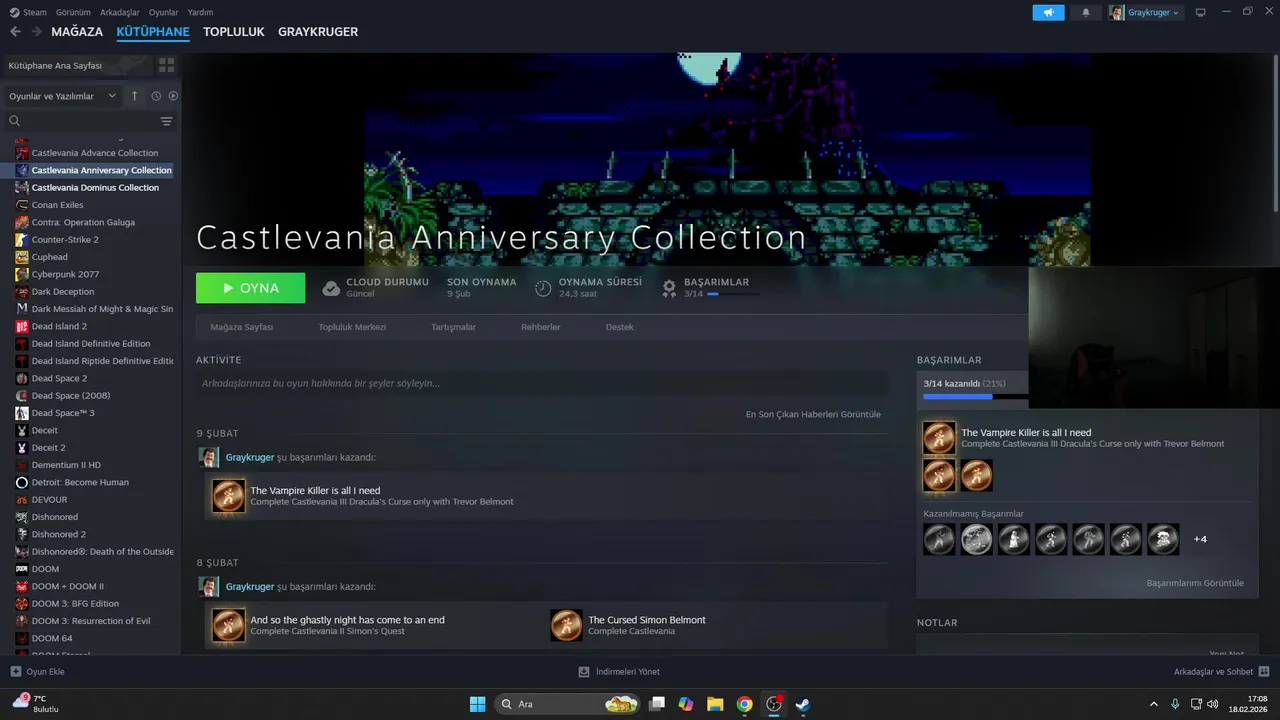
Task: Click the achievements gear icon
Action: pyautogui.click(x=670, y=288)
